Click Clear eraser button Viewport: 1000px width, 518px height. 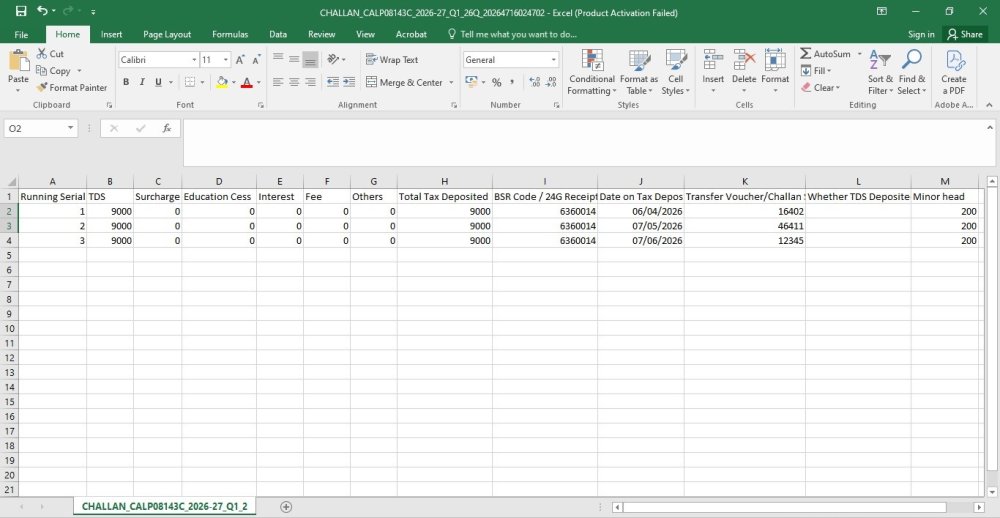point(820,87)
